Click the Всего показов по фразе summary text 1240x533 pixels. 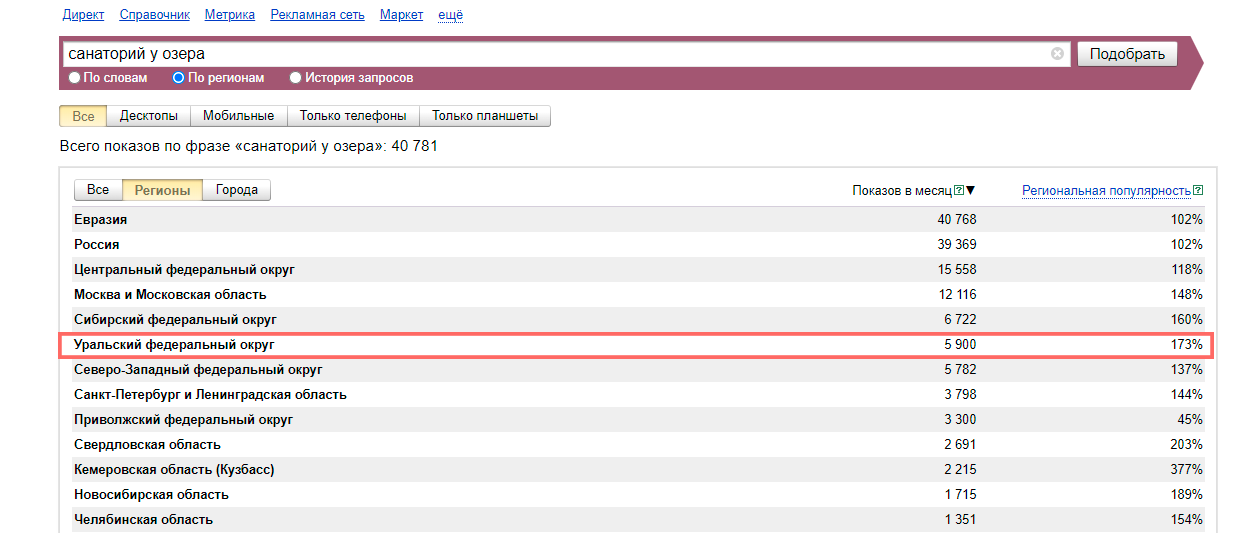(249, 147)
